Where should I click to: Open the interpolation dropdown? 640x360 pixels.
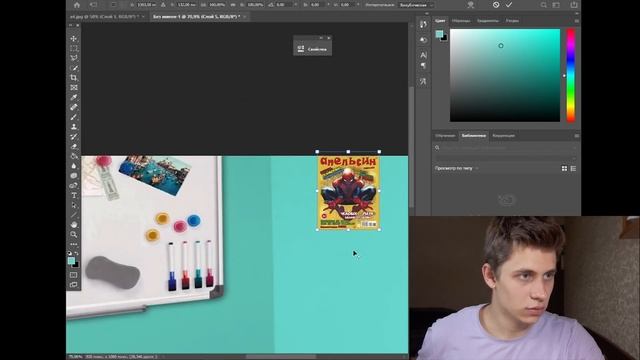click(x=416, y=5)
